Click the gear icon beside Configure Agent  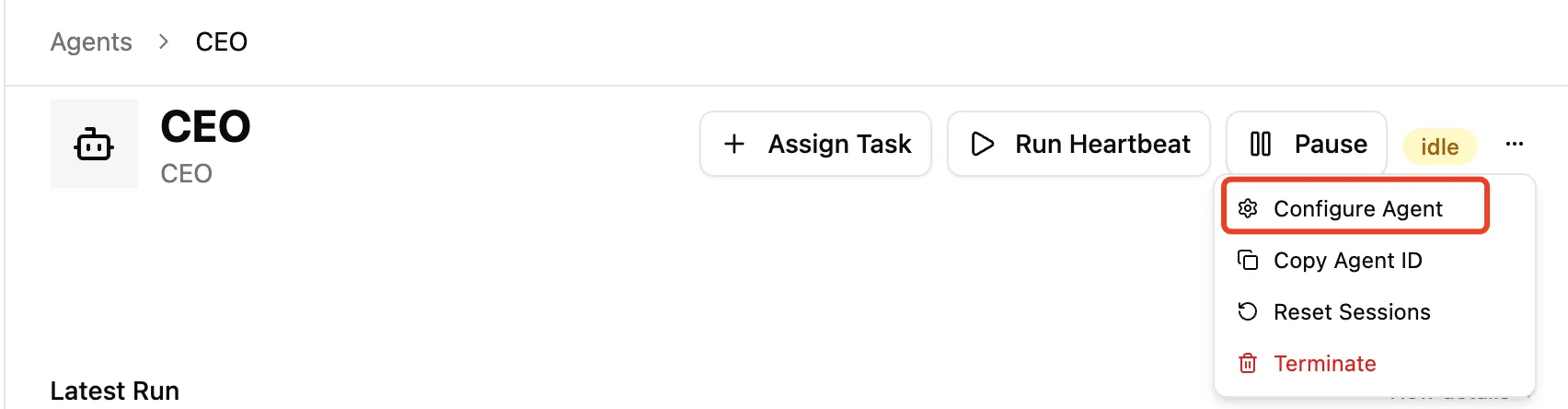[1248, 208]
